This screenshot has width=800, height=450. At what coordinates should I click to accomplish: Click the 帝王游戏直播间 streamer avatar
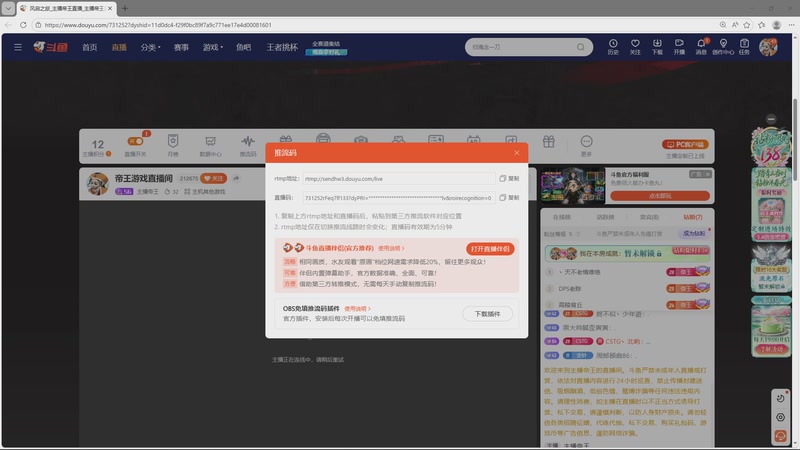(98, 184)
